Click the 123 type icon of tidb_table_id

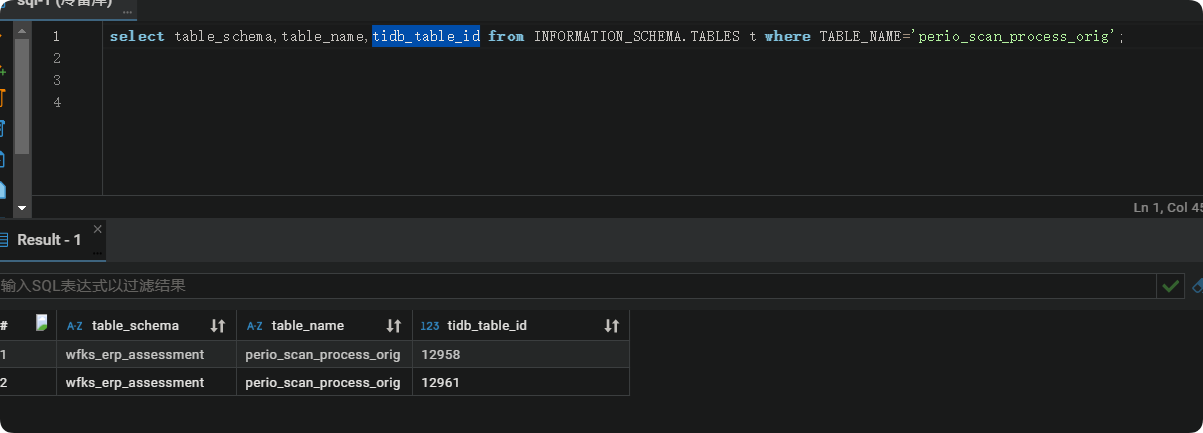430,326
